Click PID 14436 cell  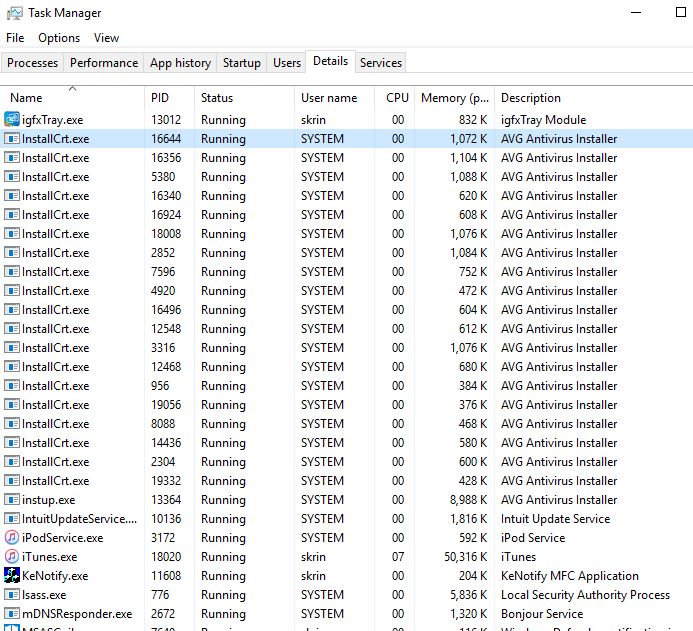[166, 443]
